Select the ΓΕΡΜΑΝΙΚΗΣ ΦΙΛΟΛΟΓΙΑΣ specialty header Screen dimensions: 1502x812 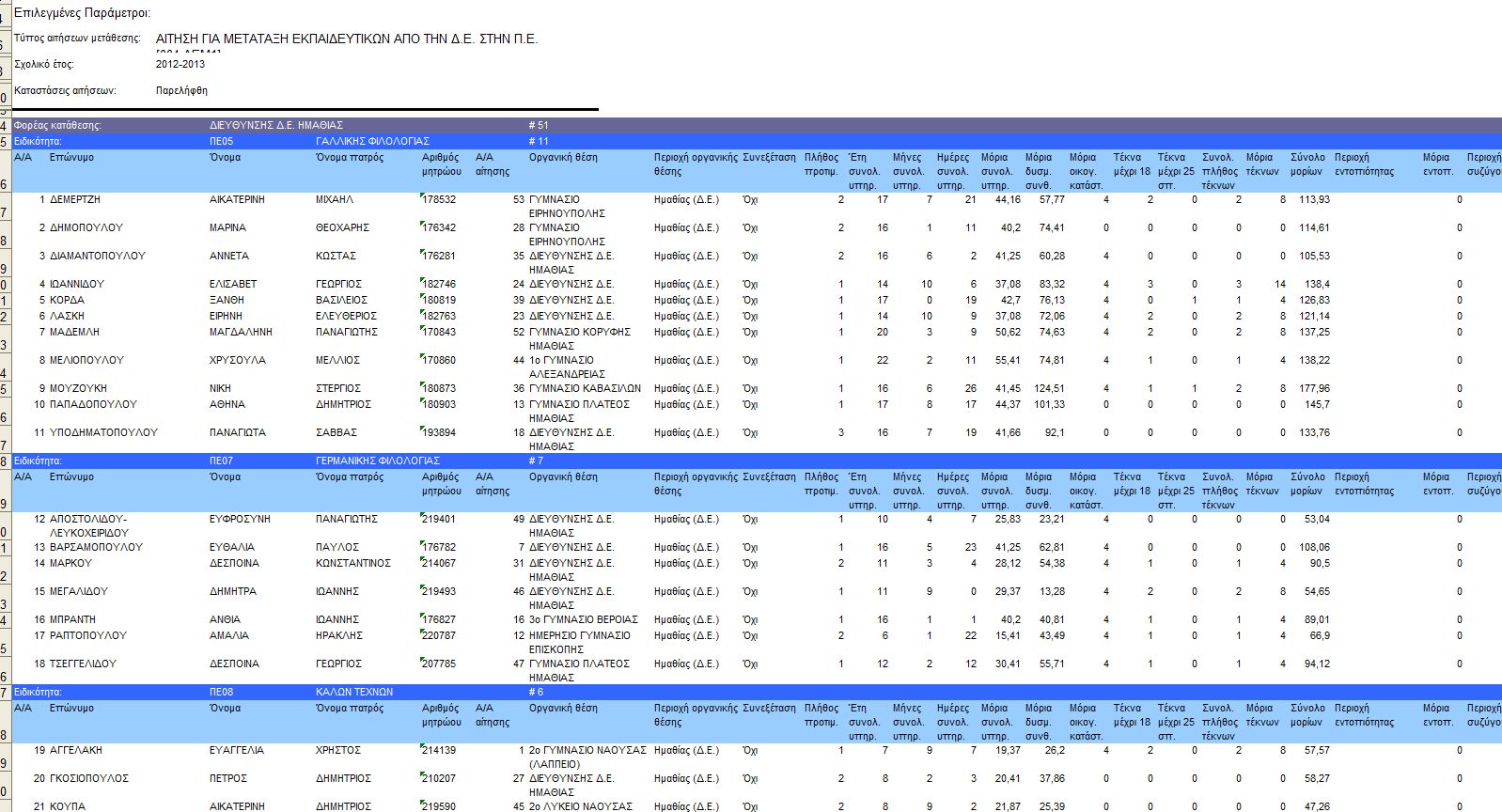pos(378,461)
